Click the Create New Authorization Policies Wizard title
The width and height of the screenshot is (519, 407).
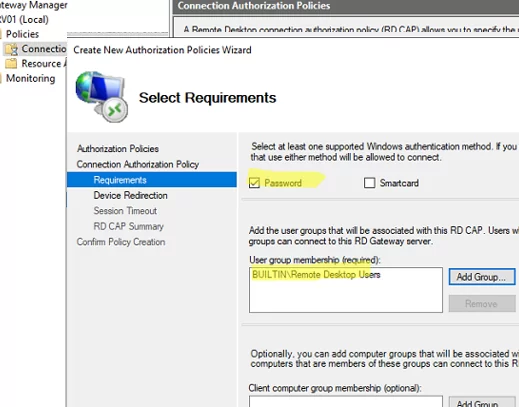(x=162, y=50)
